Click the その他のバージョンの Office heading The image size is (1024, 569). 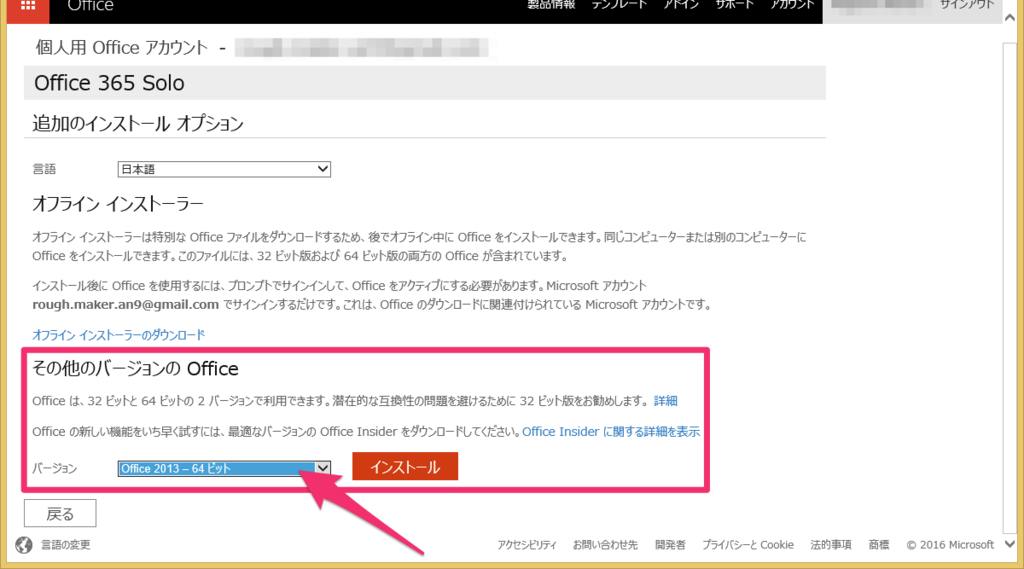(135, 368)
